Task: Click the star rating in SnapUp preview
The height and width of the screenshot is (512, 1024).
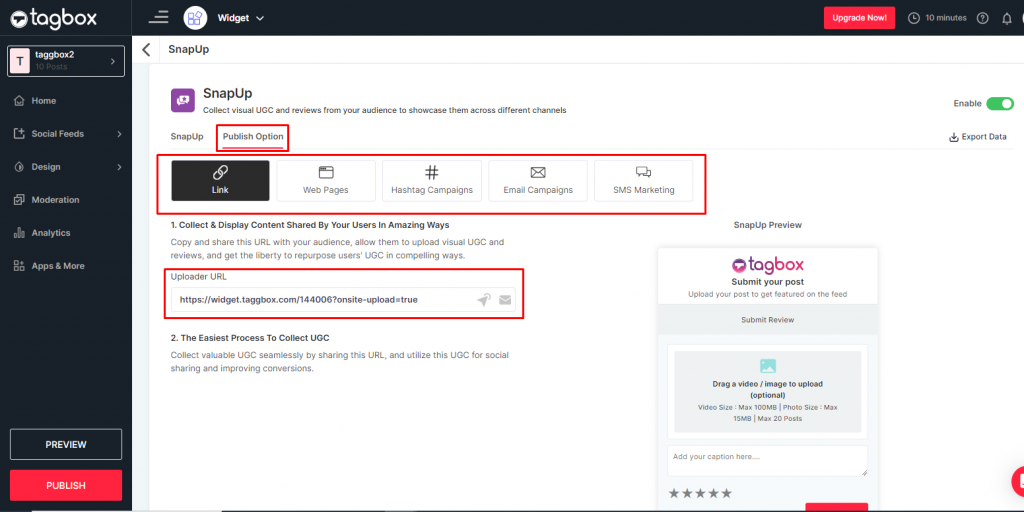Action: point(700,493)
